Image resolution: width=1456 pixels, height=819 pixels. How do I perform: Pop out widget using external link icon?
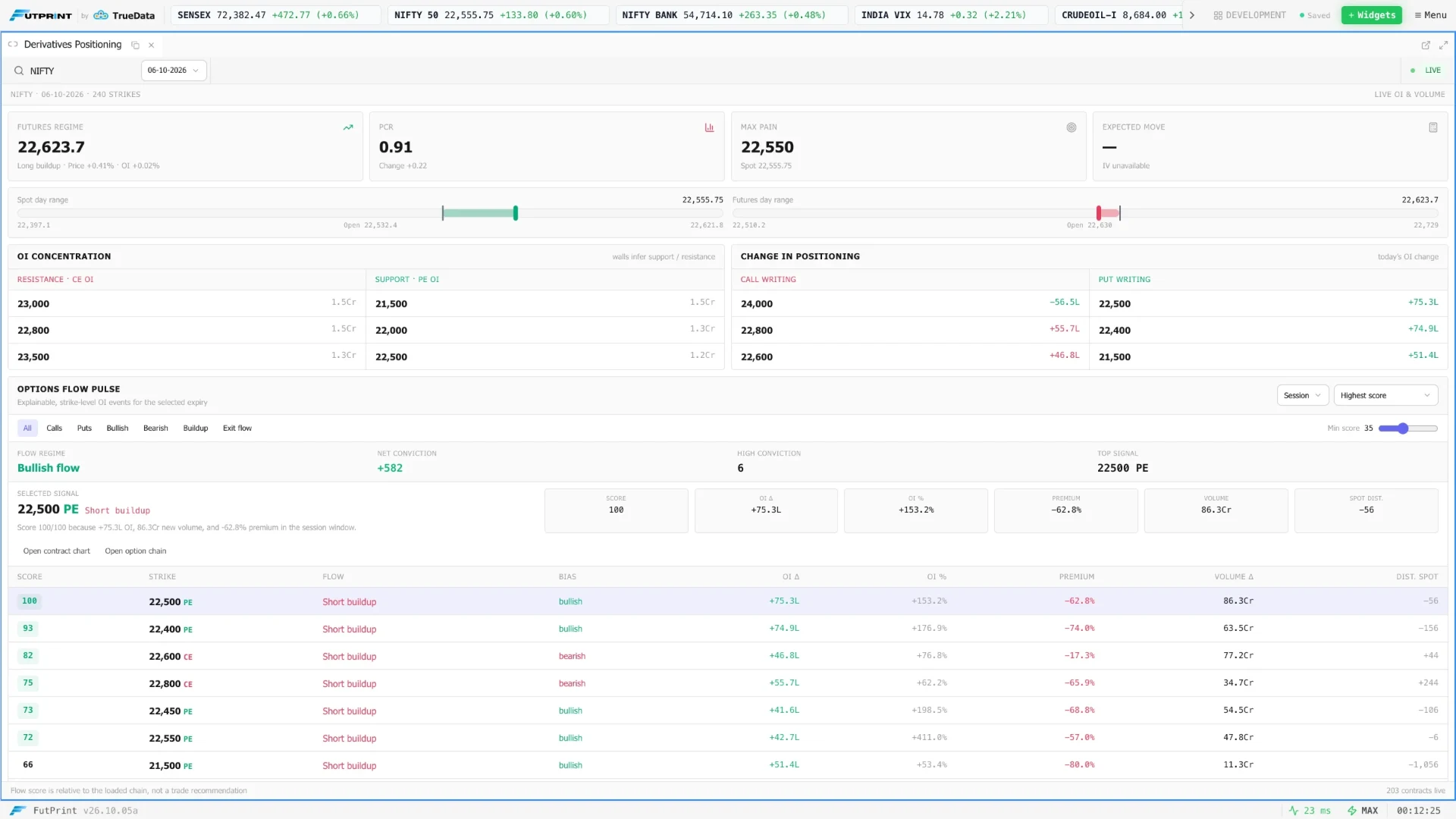click(1426, 45)
